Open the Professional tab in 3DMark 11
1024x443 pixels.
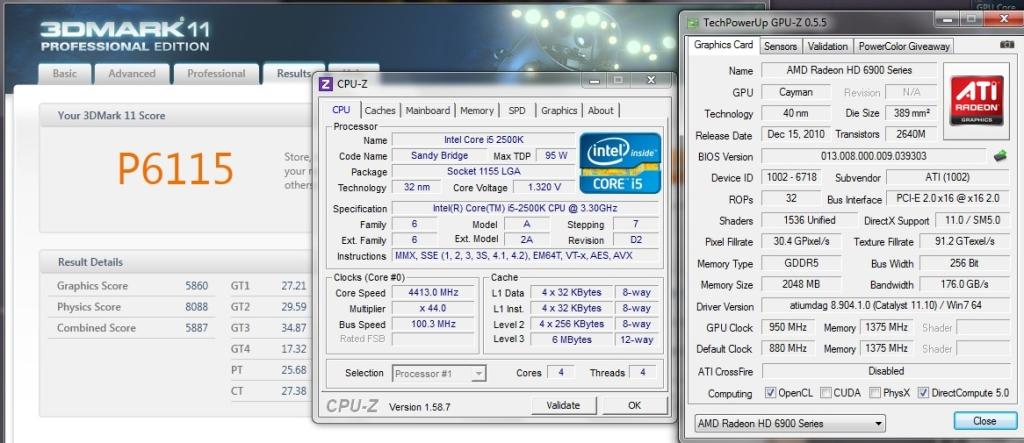pos(216,74)
